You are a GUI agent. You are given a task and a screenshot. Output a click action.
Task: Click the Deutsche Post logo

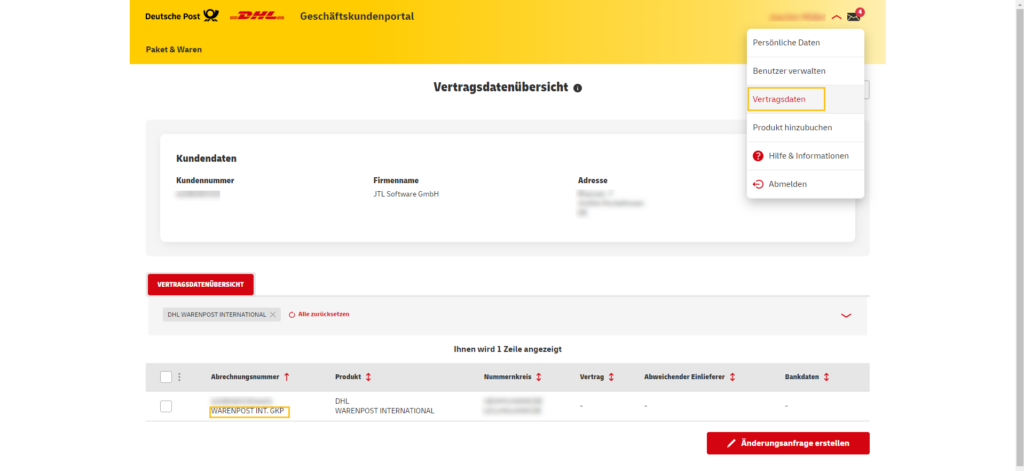coord(182,16)
